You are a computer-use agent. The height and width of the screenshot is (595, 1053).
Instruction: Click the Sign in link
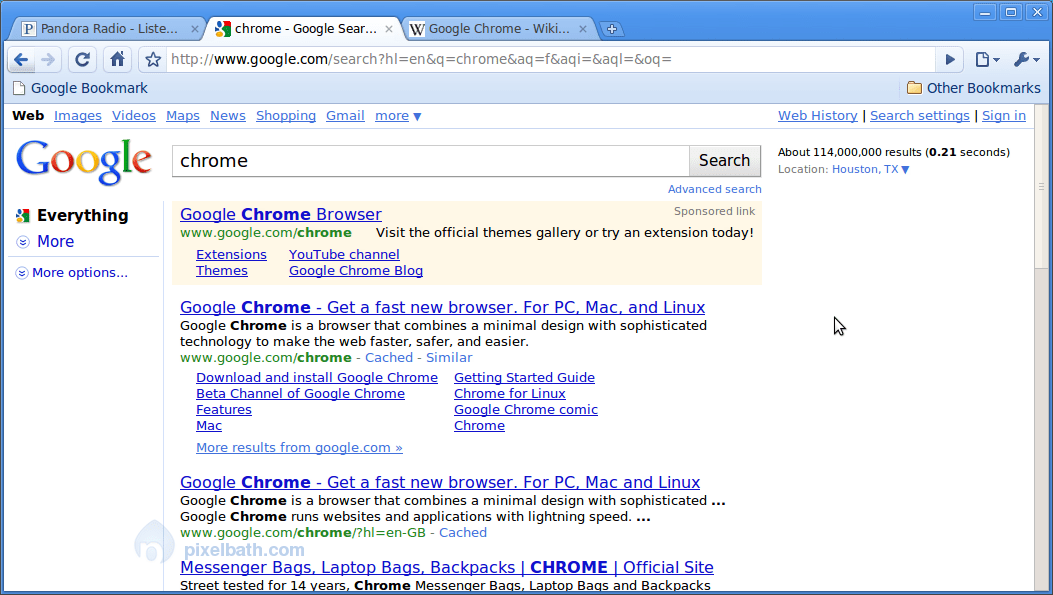pyautogui.click(x=1004, y=116)
